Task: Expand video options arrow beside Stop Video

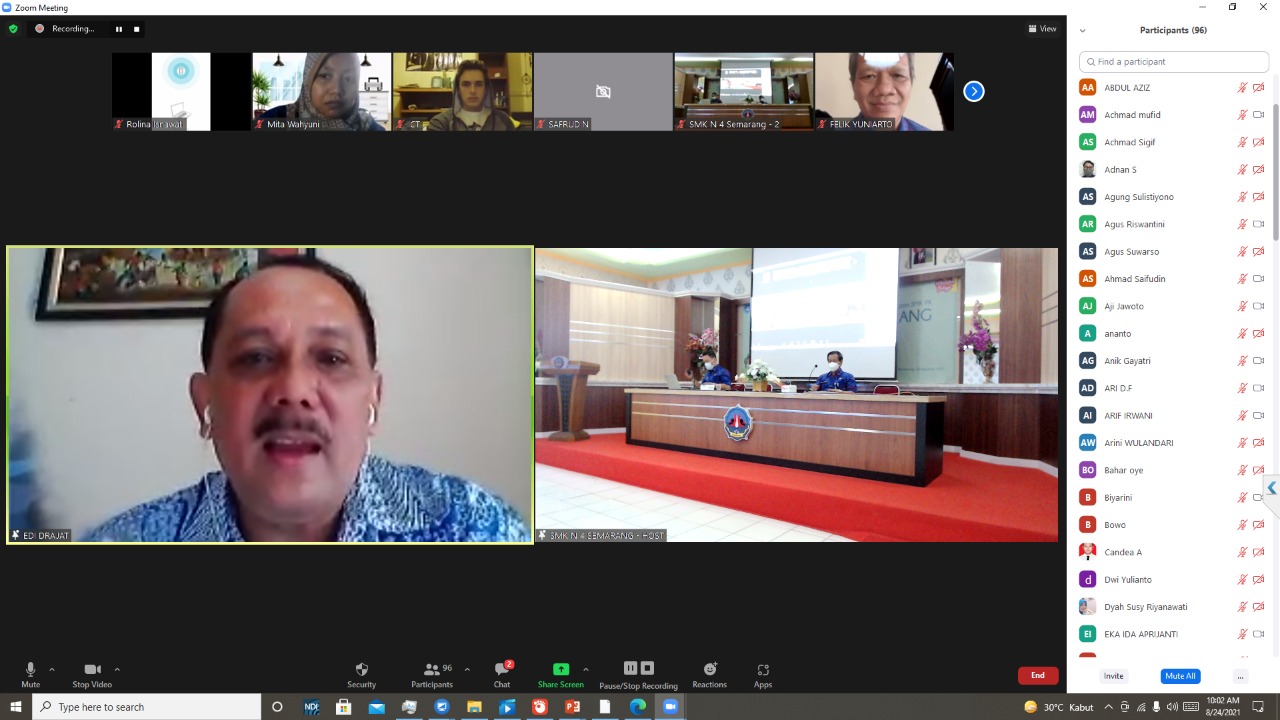Action: coord(117,669)
